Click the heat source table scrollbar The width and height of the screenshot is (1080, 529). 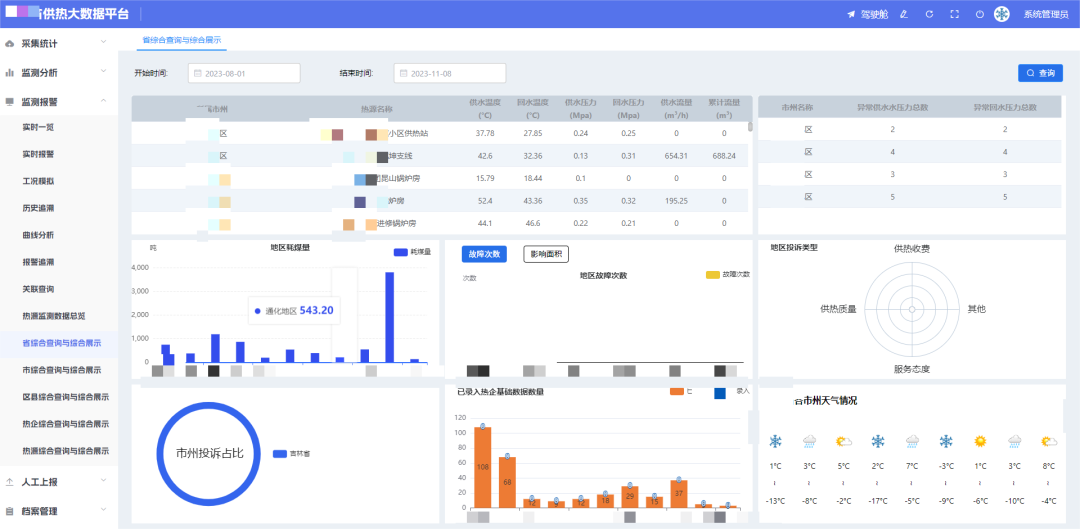coord(750,126)
